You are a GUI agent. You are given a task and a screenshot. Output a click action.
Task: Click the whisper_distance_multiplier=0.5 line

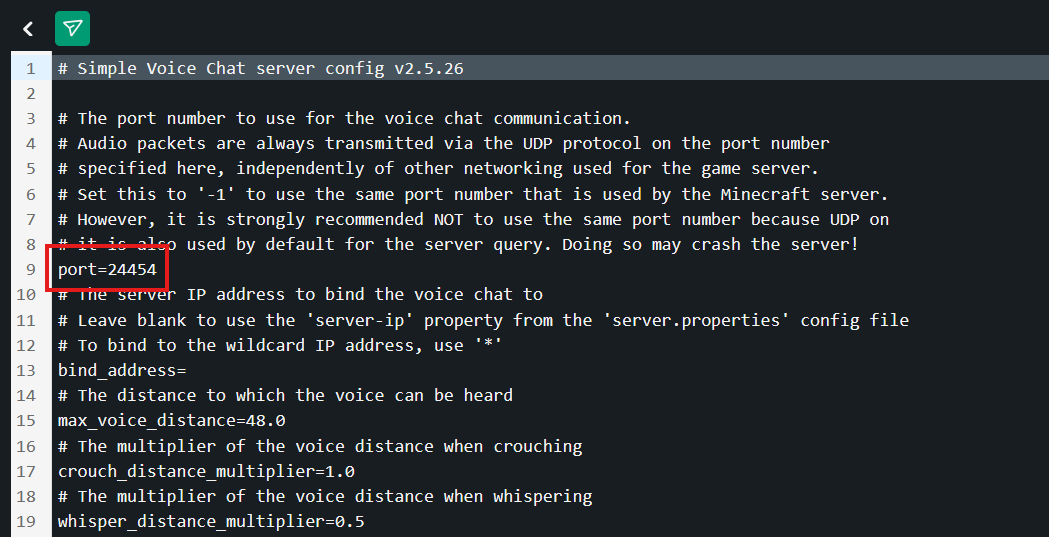[x=211, y=522]
